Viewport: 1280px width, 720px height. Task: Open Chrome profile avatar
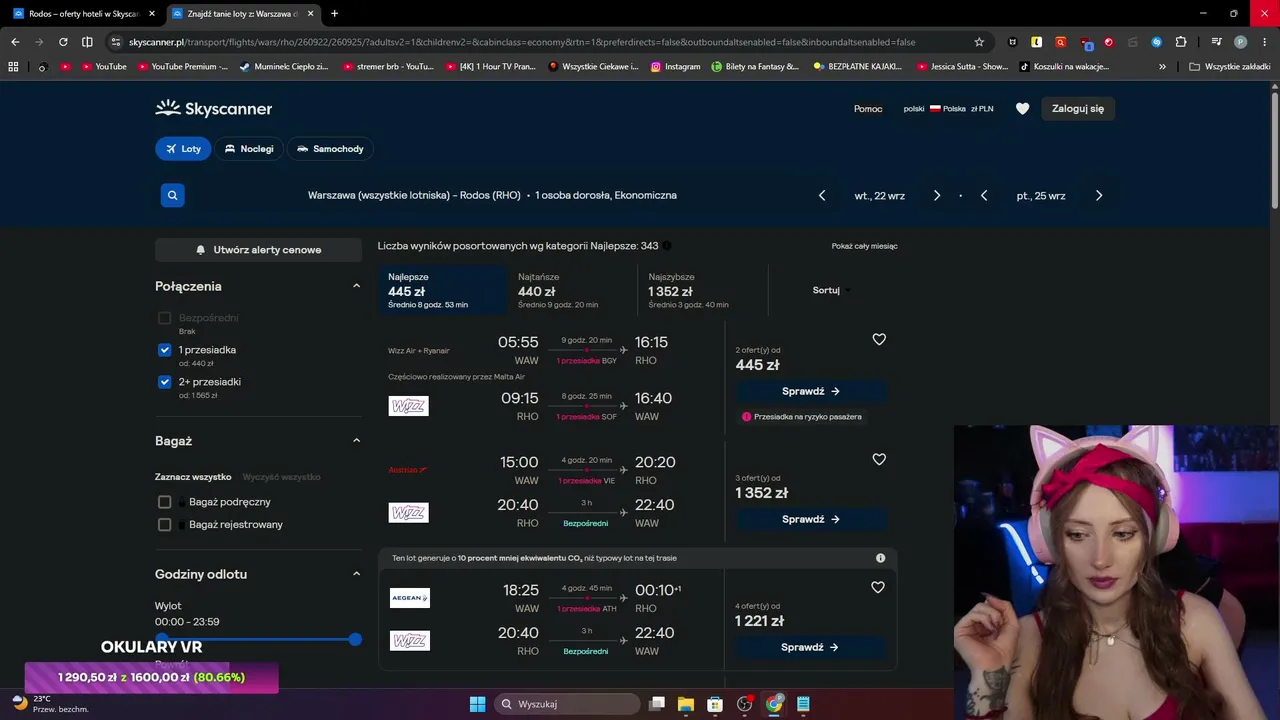coord(1241,42)
